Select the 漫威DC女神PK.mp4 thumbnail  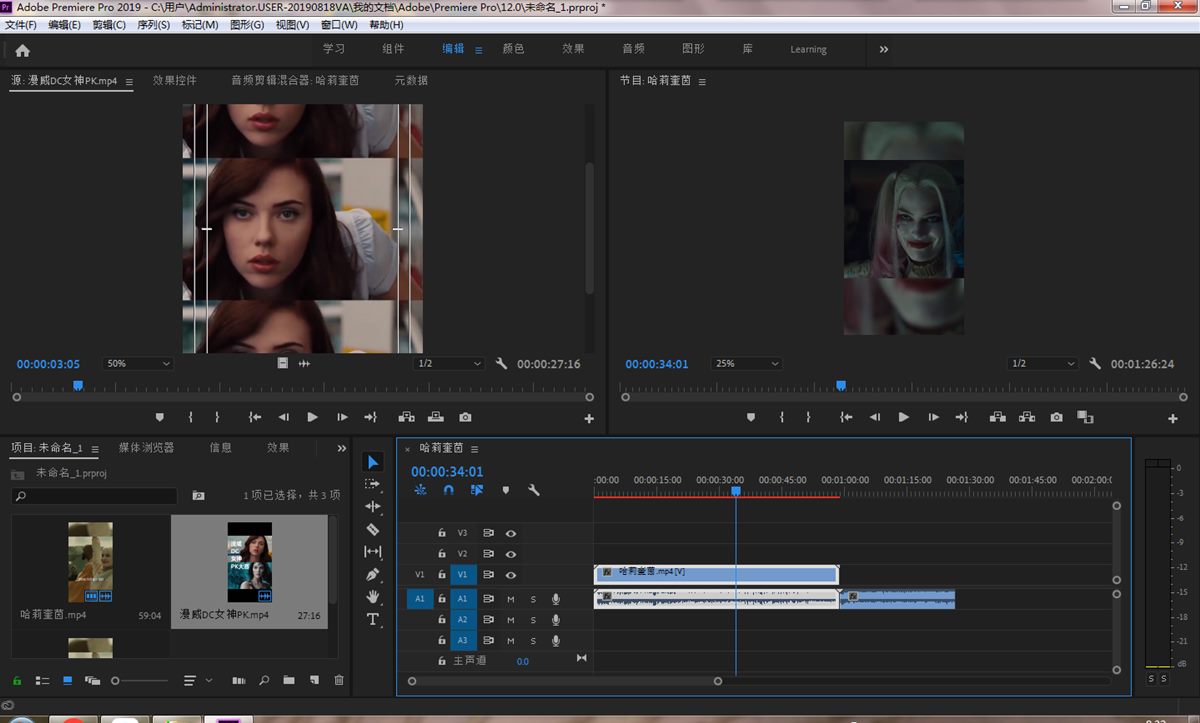(x=249, y=561)
